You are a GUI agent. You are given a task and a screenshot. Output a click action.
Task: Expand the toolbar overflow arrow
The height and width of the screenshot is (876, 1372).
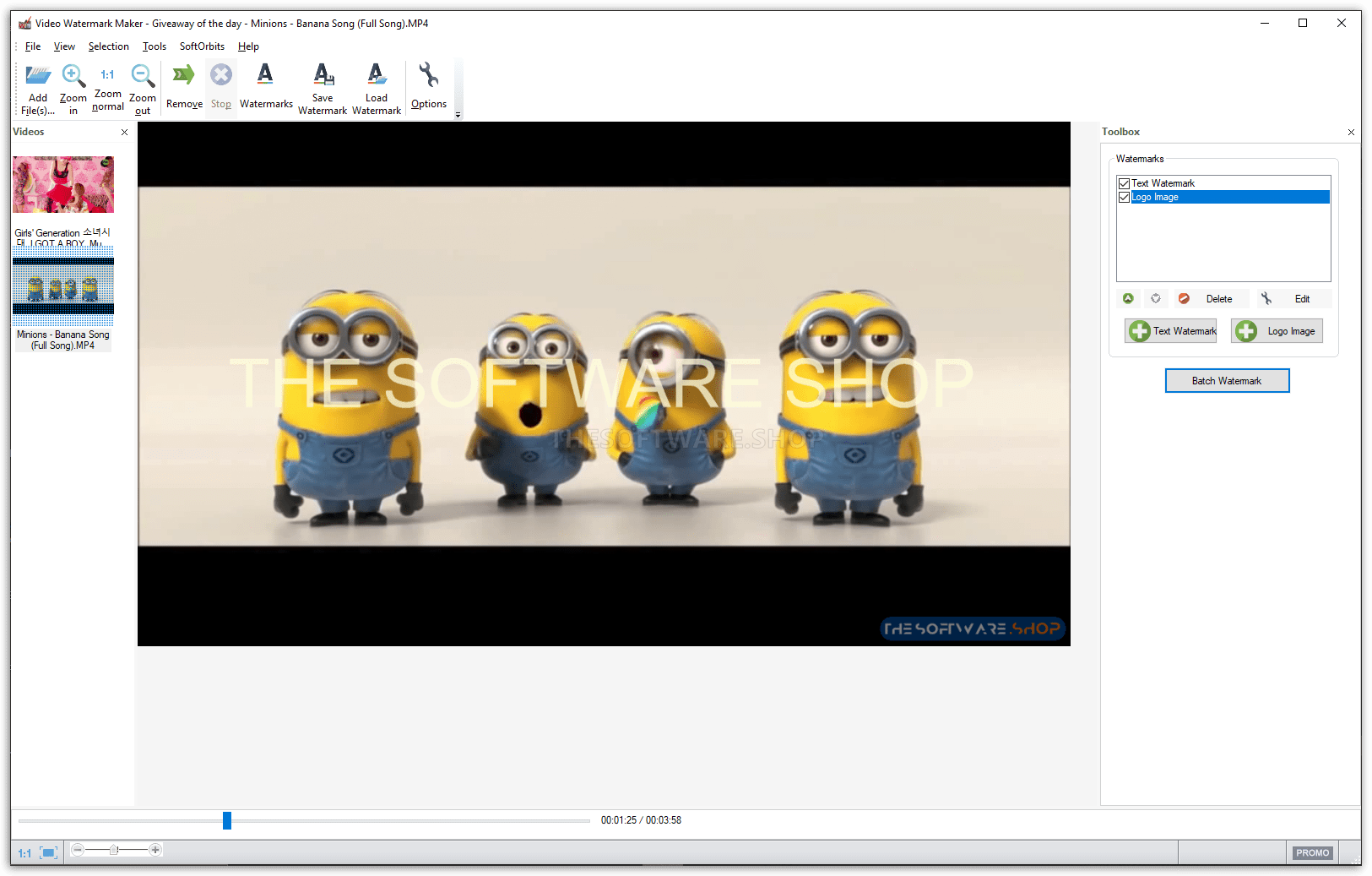coord(458,115)
